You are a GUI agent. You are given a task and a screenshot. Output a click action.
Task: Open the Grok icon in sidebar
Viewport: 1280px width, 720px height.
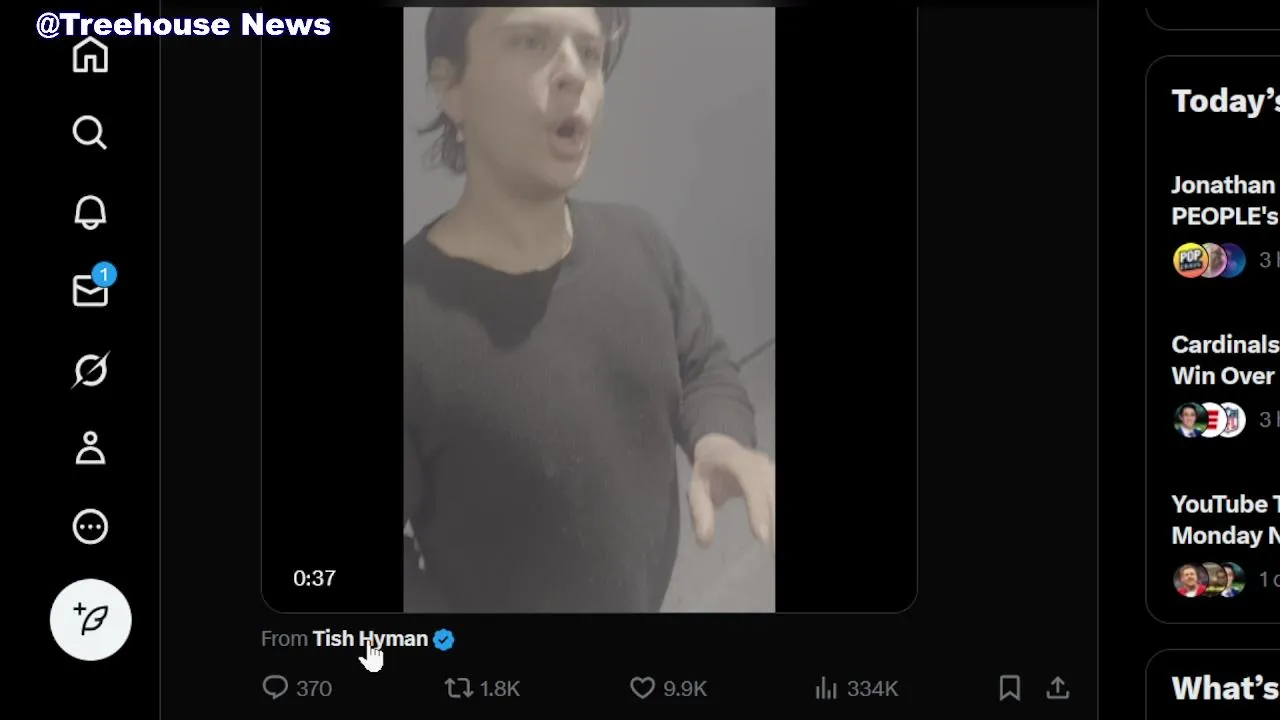(90, 370)
